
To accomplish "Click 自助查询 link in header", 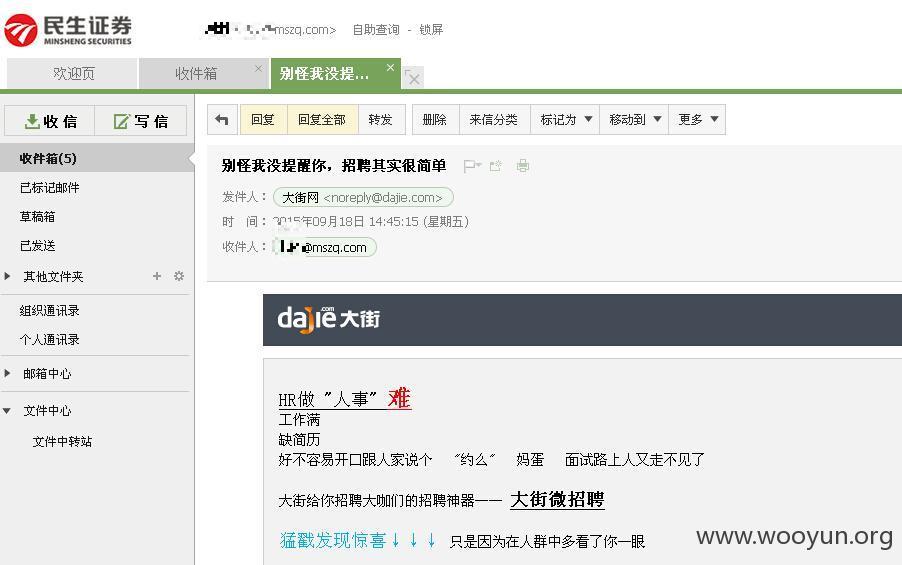I will [376, 29].
